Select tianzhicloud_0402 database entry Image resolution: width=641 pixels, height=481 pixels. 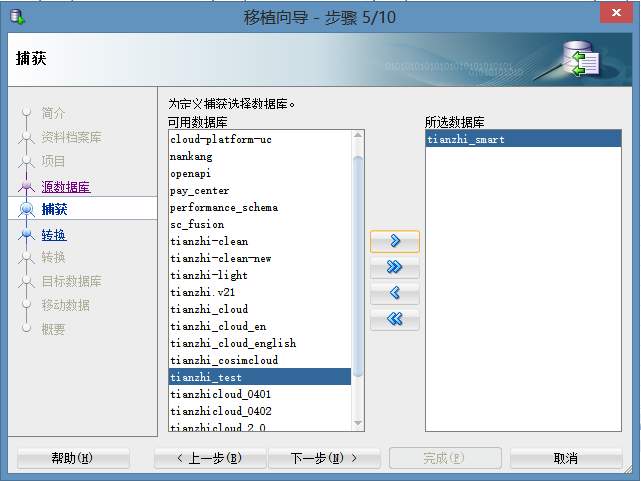(x=260, y=411)
